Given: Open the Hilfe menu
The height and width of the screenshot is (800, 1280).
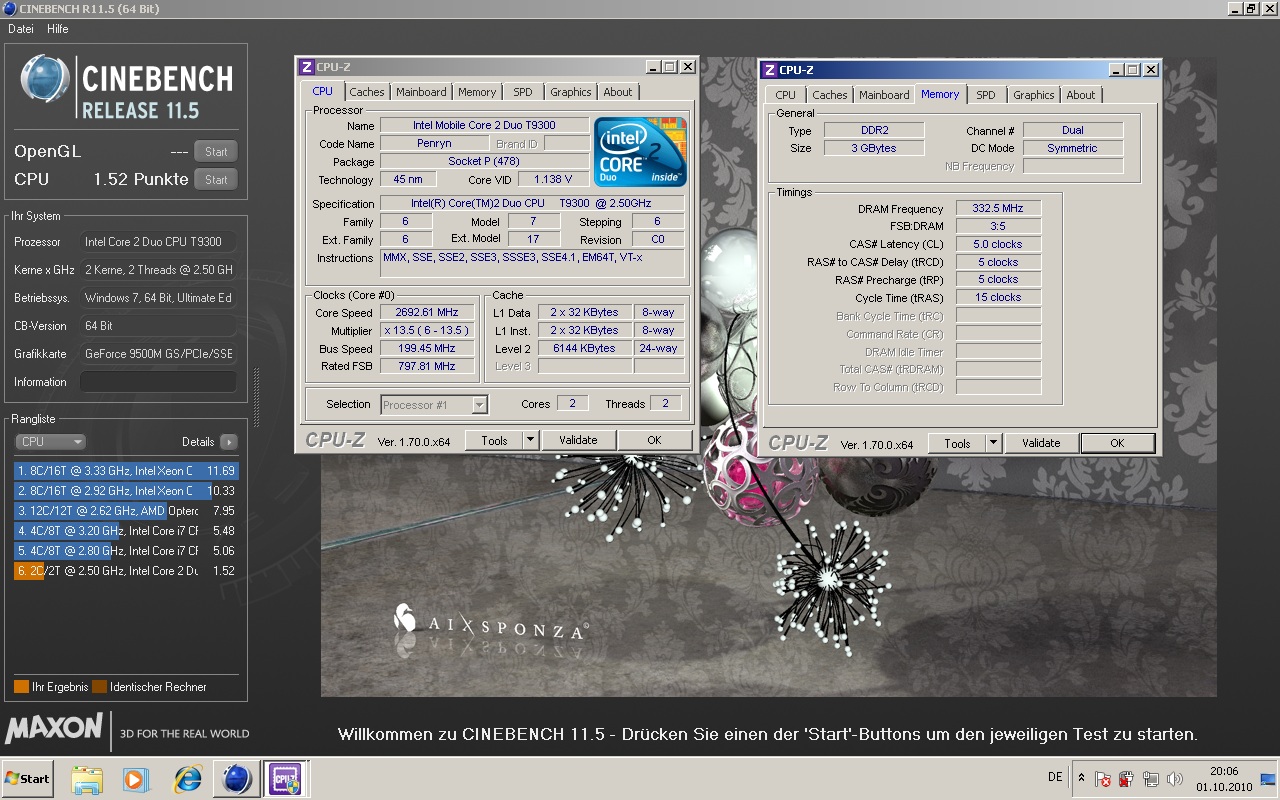Looking at the screenshot, I should (58, 29).
